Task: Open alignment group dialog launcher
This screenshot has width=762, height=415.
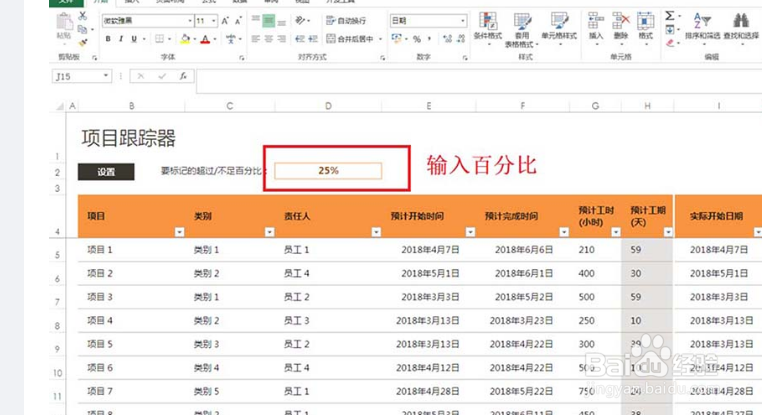Action: point(382,58)
